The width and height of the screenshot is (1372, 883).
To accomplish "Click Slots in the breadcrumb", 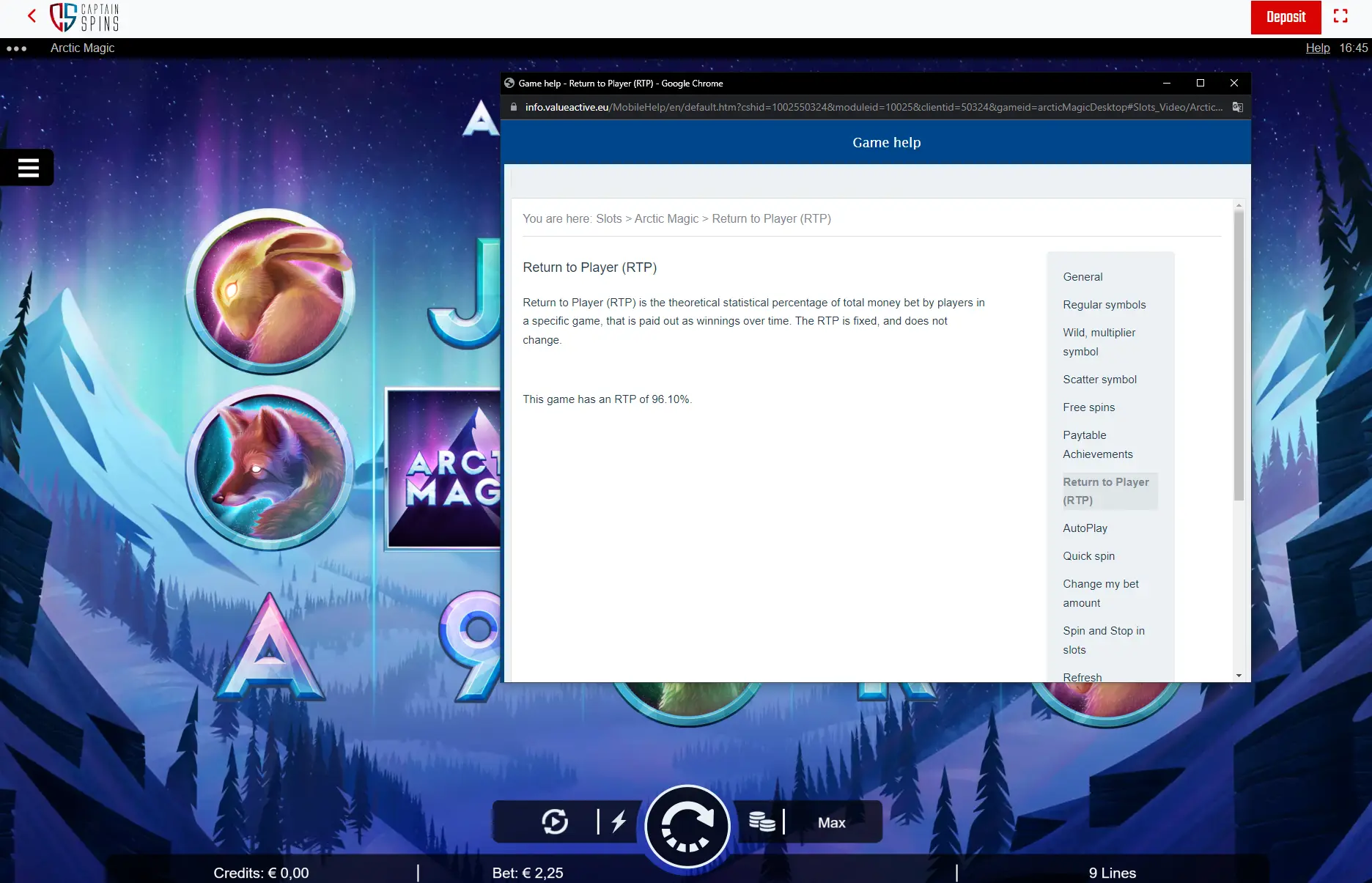I will point(608,218).
